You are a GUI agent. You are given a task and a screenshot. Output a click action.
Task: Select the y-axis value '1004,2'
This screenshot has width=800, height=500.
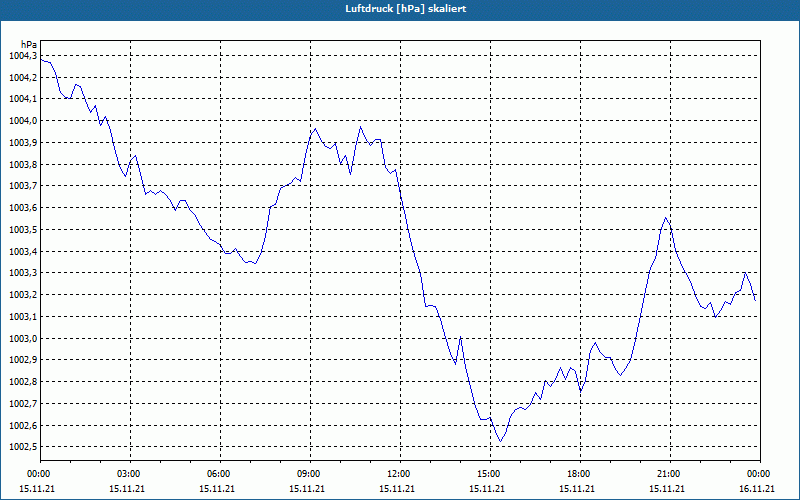(23, 78)
